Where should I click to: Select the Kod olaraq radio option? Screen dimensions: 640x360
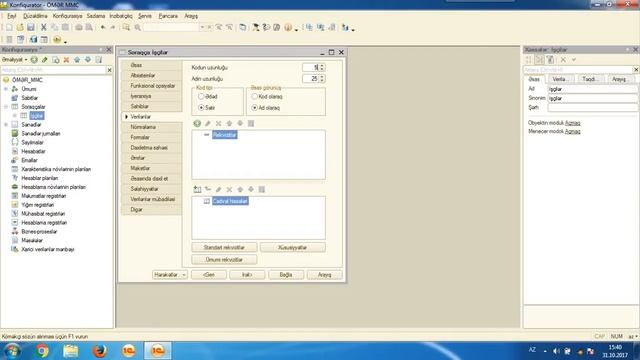pyautogui.click(x=254, y=97)
